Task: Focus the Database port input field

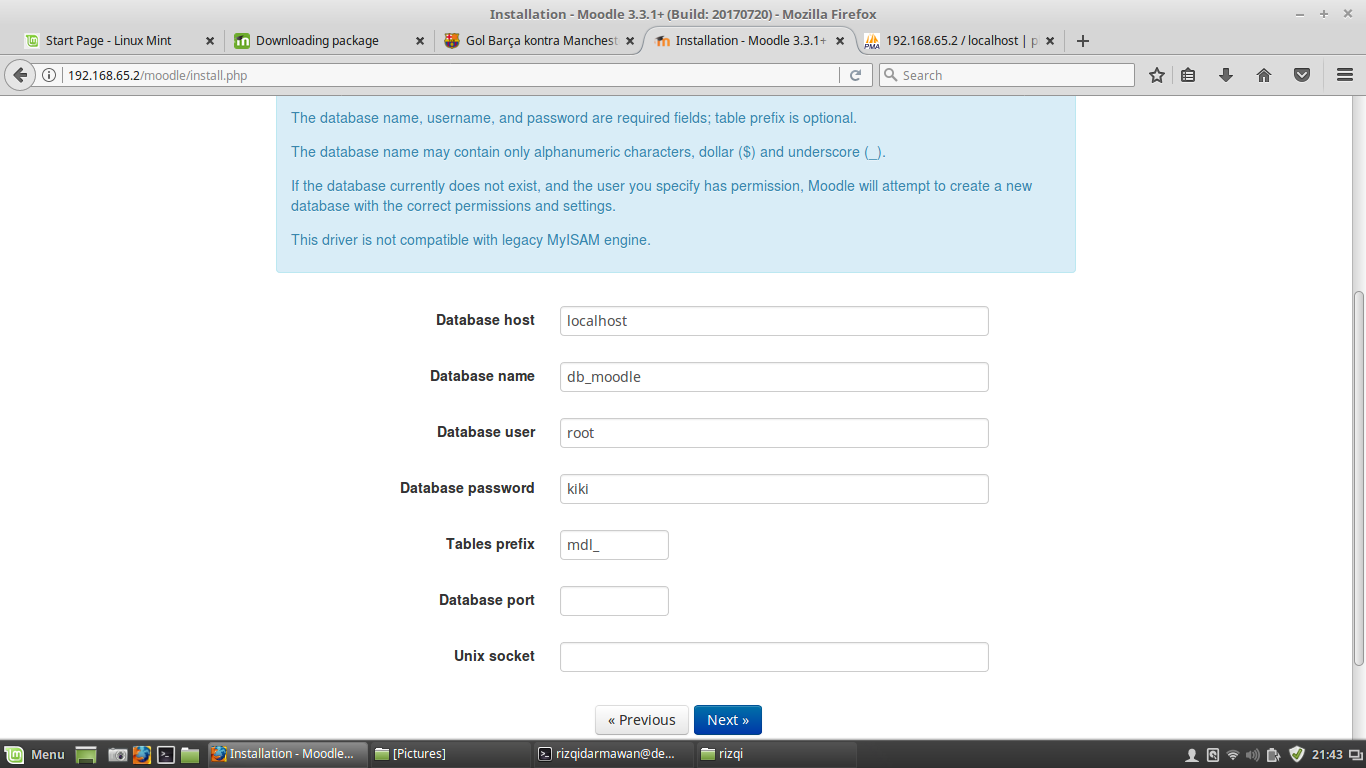Action: (613, 600)
